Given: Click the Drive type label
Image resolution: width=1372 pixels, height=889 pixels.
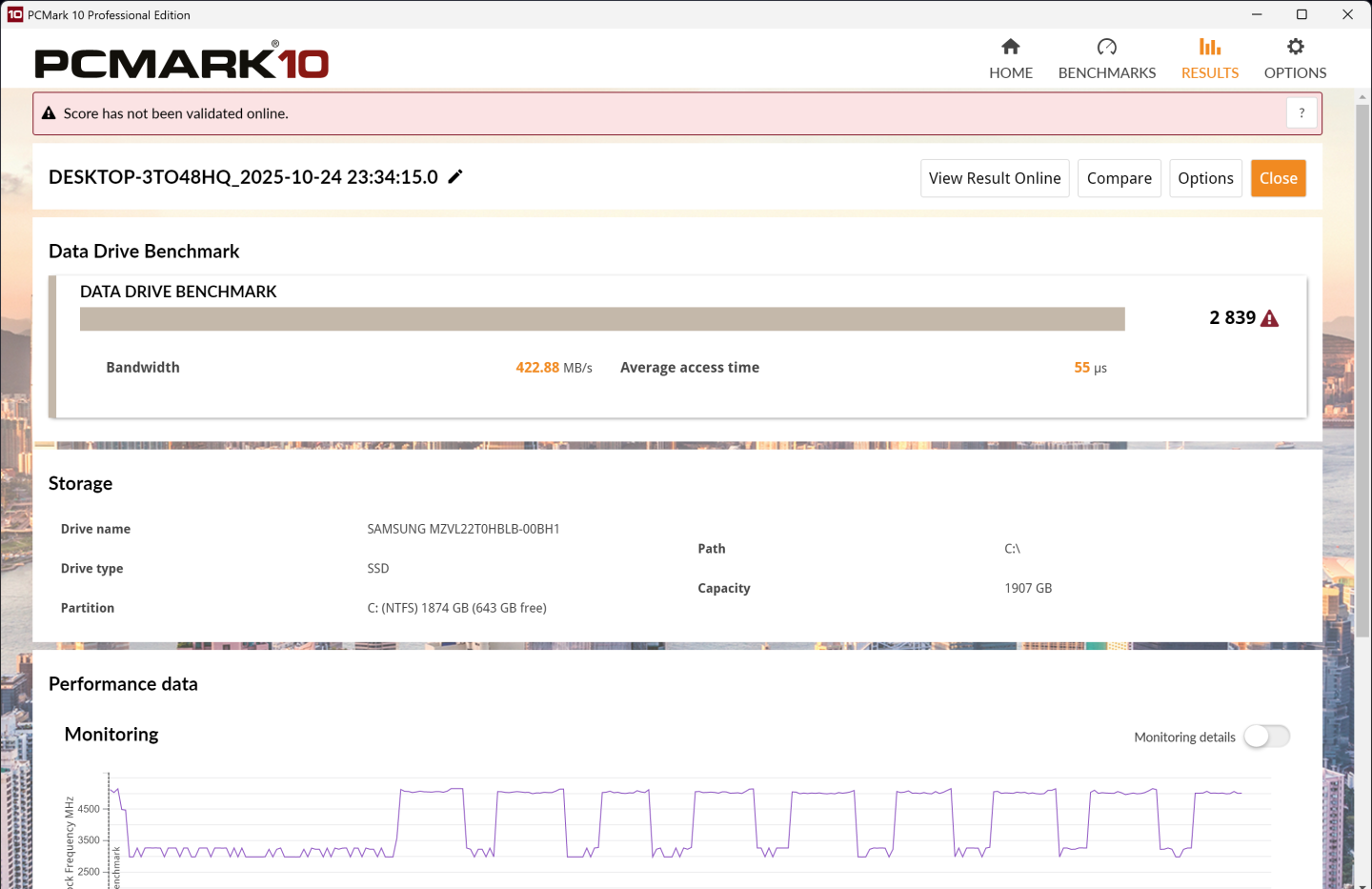Looking at the screenshot, I should 91,569.
